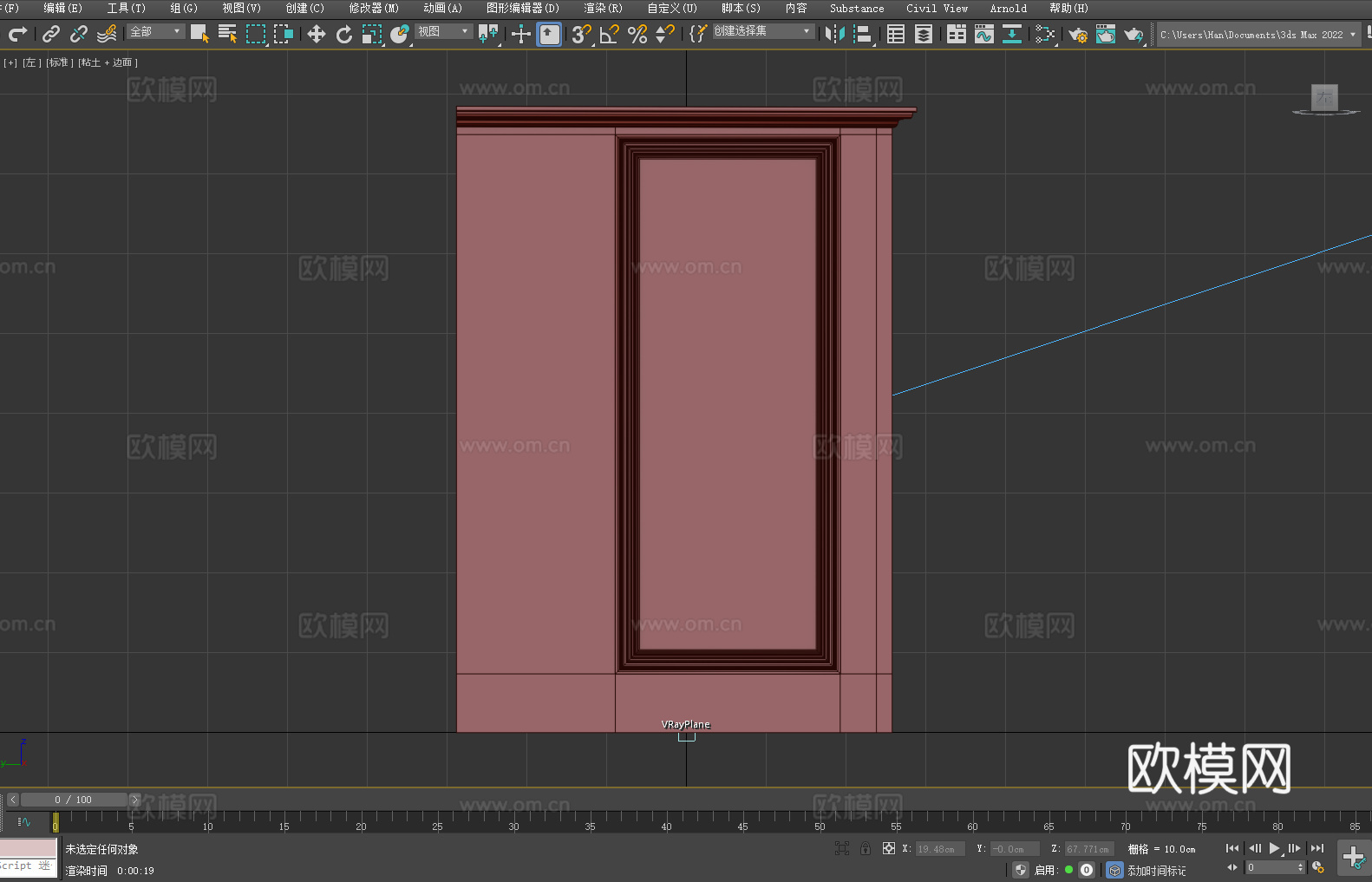Toggle the Keyboard Shortcut Override button
The height and width of the screenshot is (882, 1372).
click(x=549, y=34)
